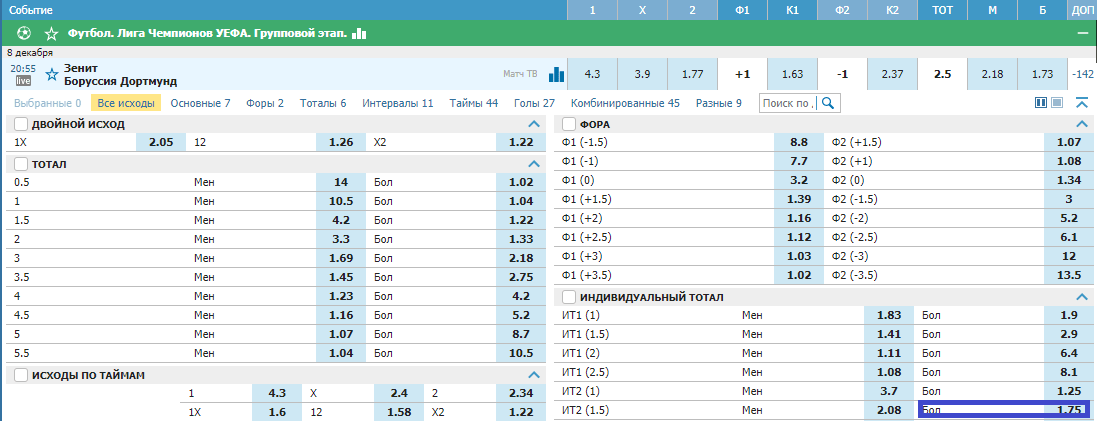
Task: Bet on away win odds 1.77
Action: [693, 74]
